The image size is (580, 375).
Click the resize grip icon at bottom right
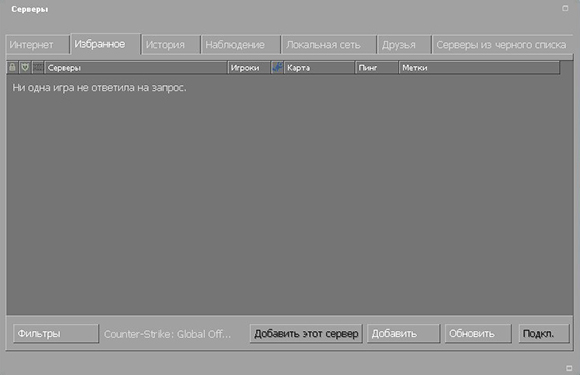[x=569, y=368]
